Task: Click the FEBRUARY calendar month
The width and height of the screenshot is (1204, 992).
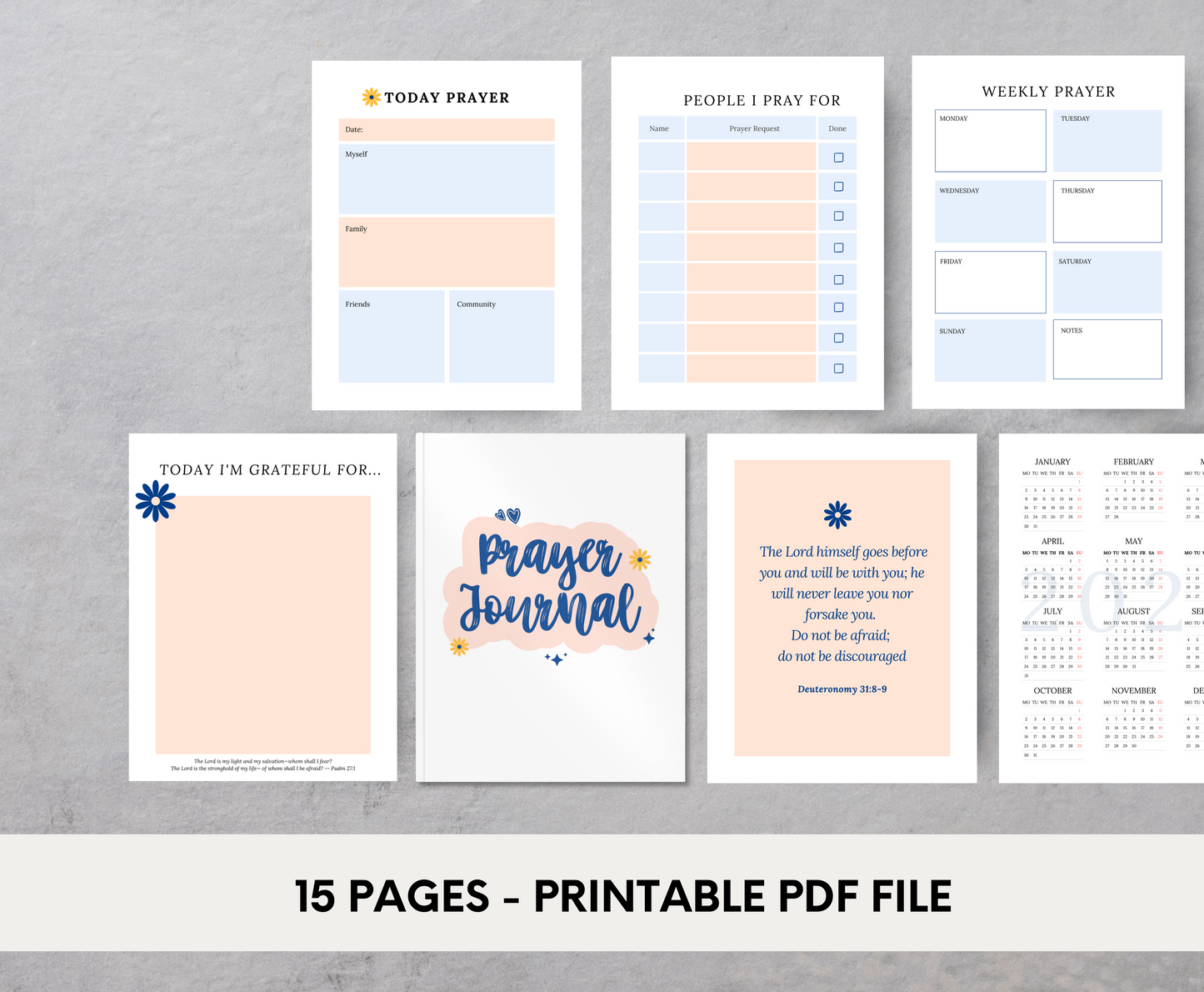Action: (1134, 489)
